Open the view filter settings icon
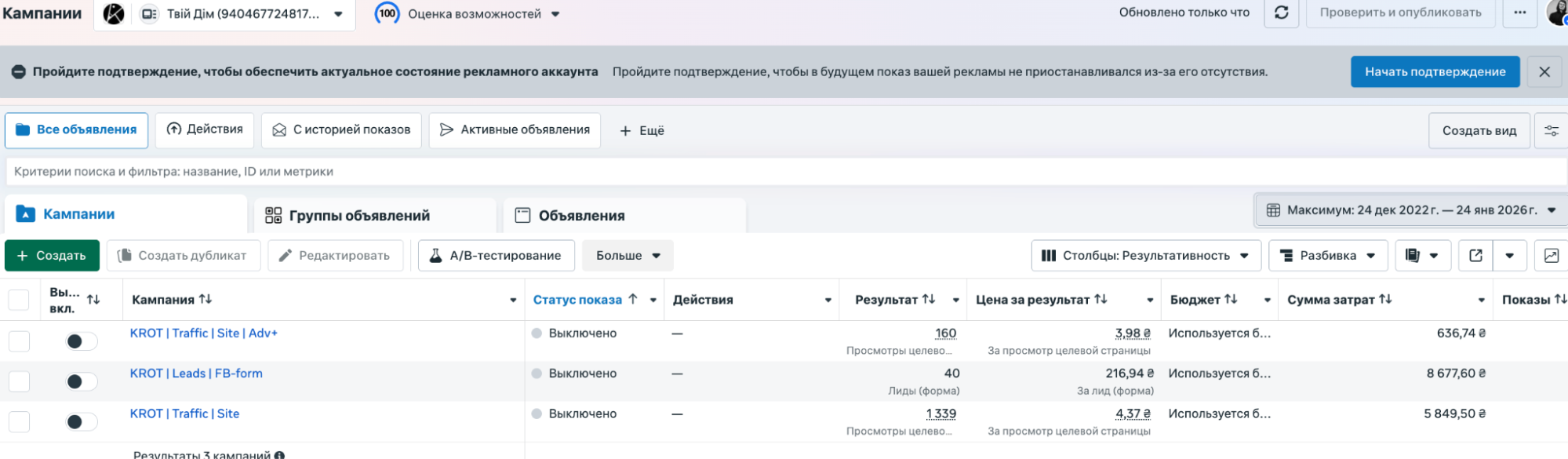The width and height of the screenshot is (1568, 459). pos(1551,131)
